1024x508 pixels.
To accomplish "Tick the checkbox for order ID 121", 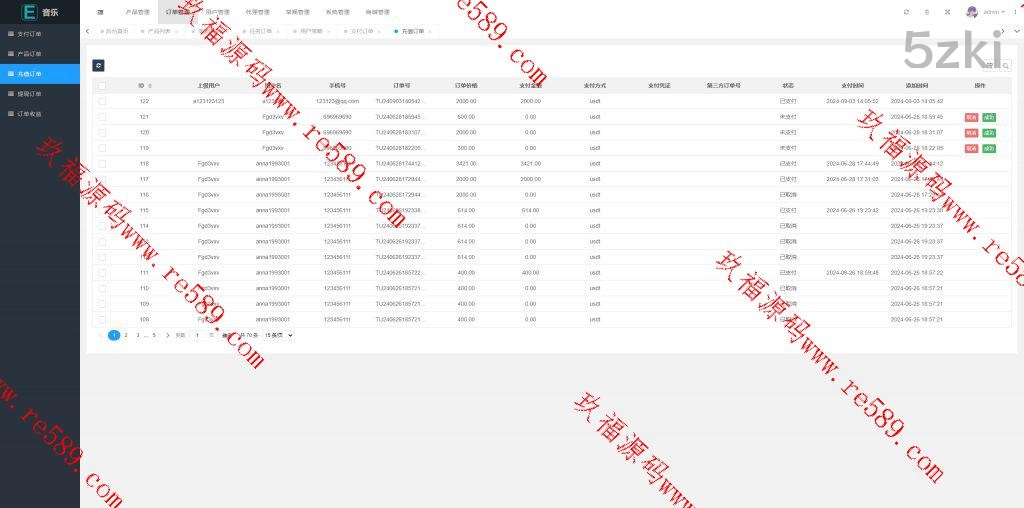I will point(102,117).
